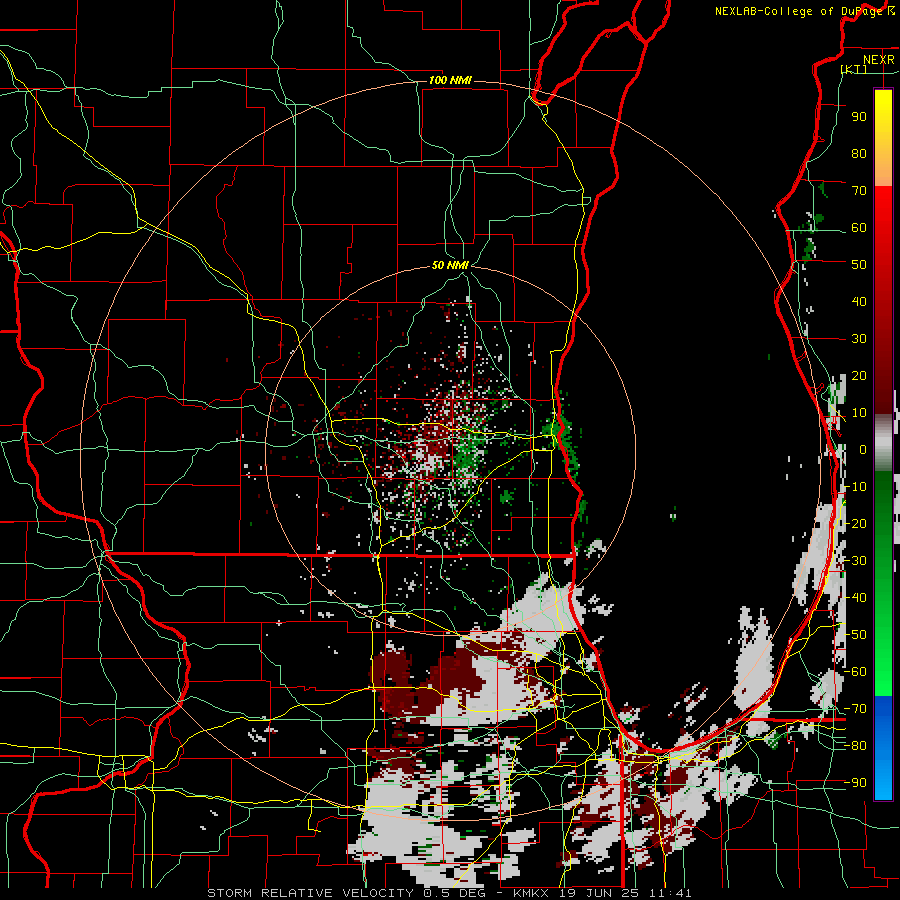900x900 pixels.
Task: Click the "-90" scale value
Action: pyautogui.click(x=855, y=783)
